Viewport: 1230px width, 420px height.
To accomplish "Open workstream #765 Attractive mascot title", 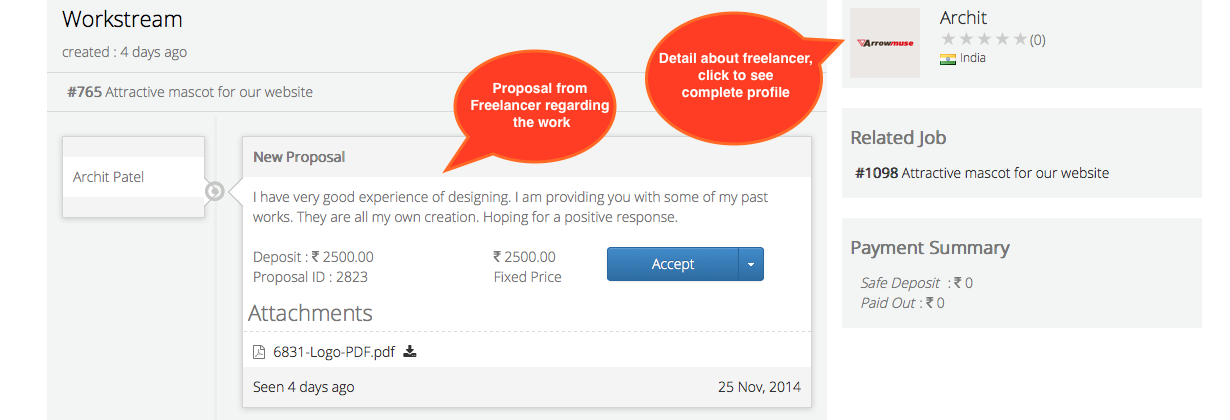I will (x=190, y=92).
